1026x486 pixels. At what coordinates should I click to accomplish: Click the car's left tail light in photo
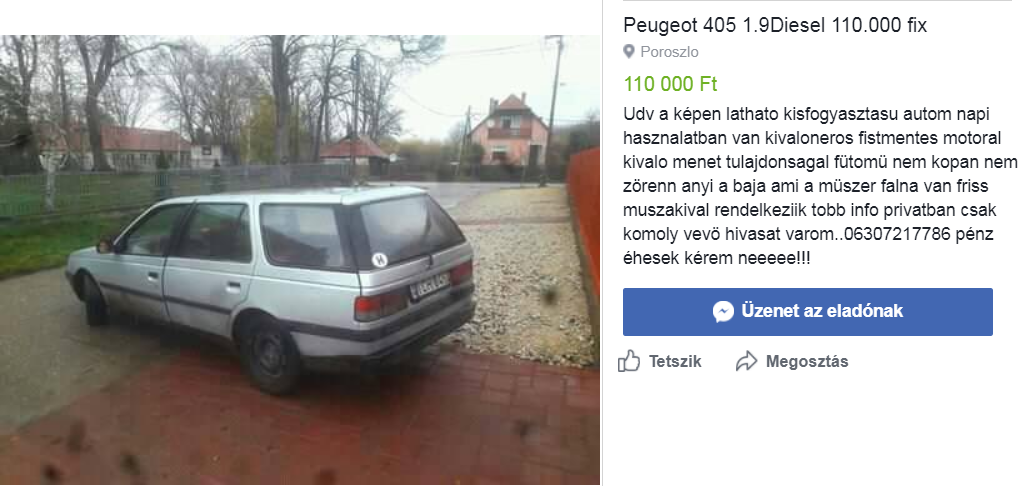pyautogui.click(x=381, y=305)
